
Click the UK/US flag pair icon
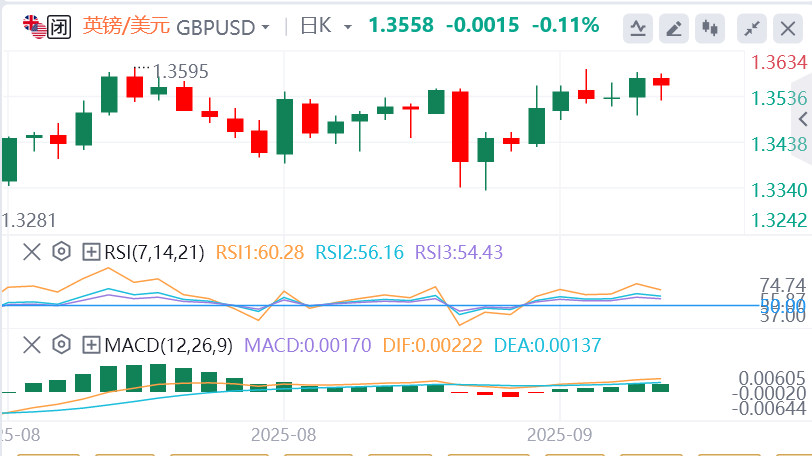[x=33, y=26]
